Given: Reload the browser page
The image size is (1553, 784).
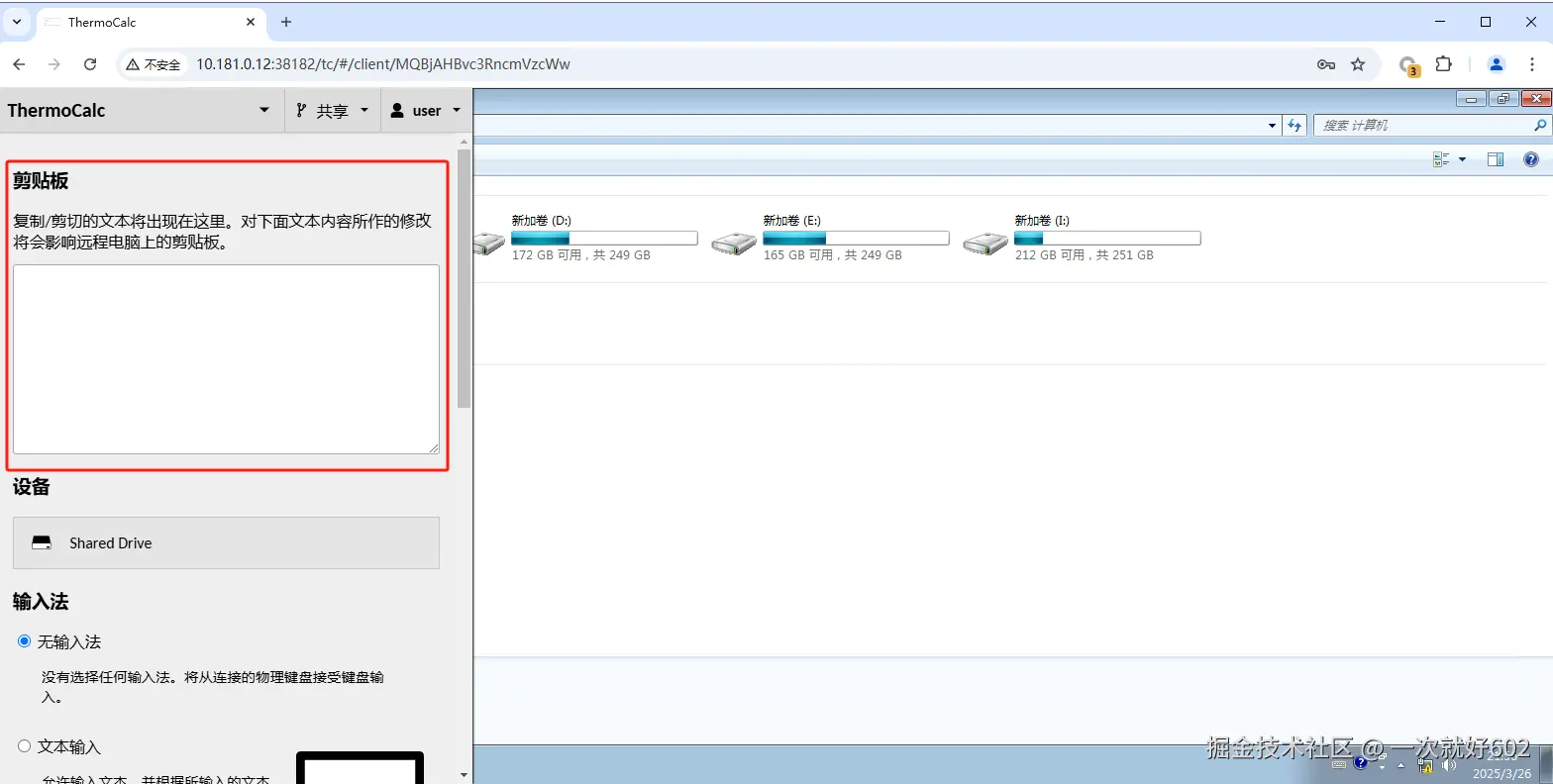Looking at the screenshot, I should [90, 64].
